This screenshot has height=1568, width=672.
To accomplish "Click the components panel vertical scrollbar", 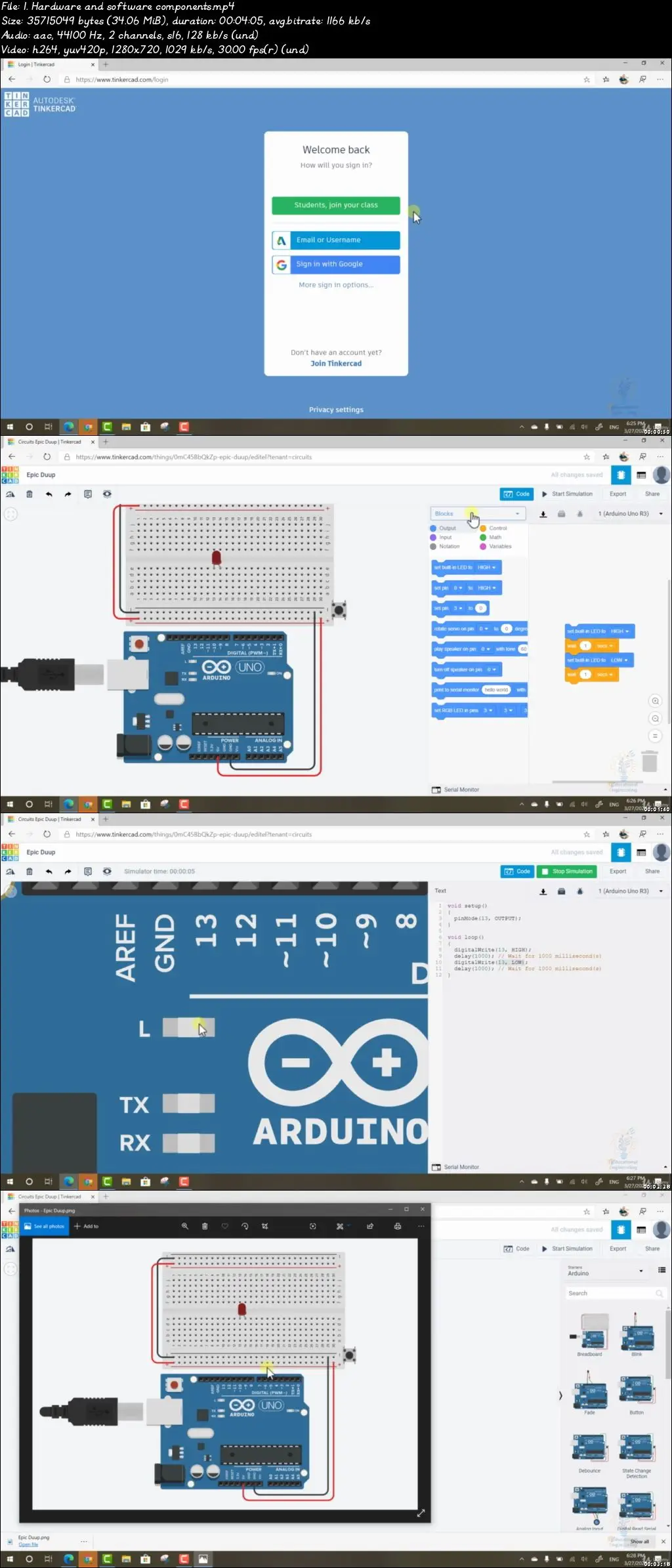I will click(668, 1346).
